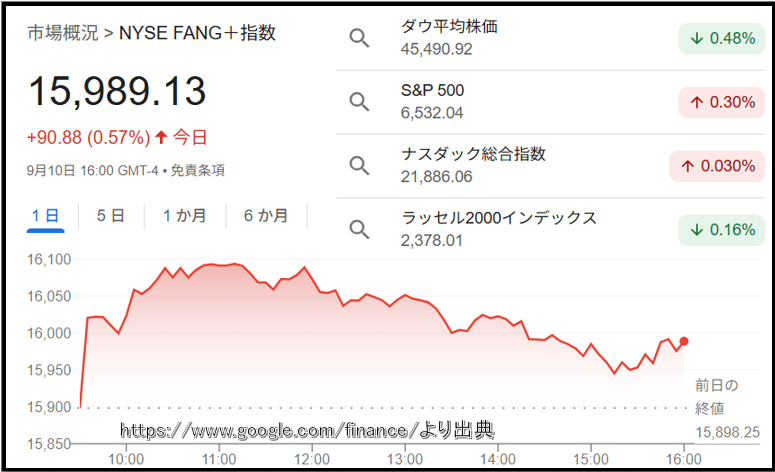Open the 免責条項 disclaimer link
This screenshot has width=775, height=472.
coord(198,171)
